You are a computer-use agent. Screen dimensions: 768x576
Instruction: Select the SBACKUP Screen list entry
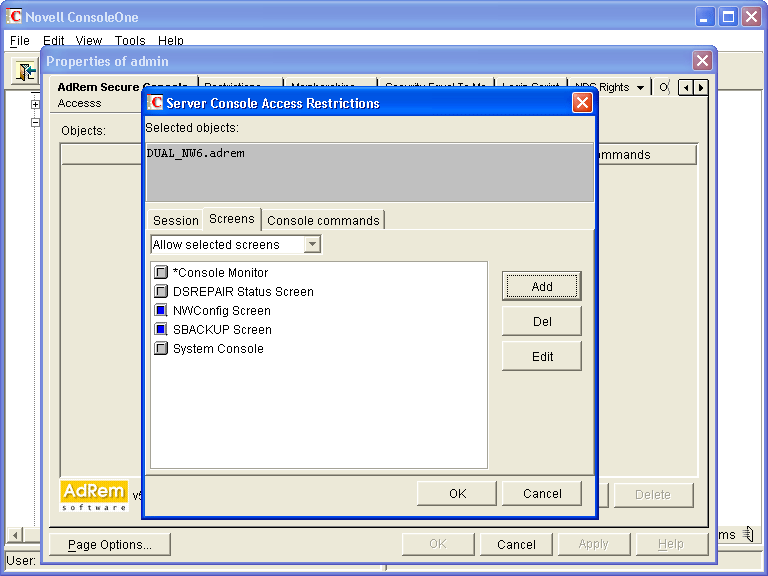click(x=222, y=330)
